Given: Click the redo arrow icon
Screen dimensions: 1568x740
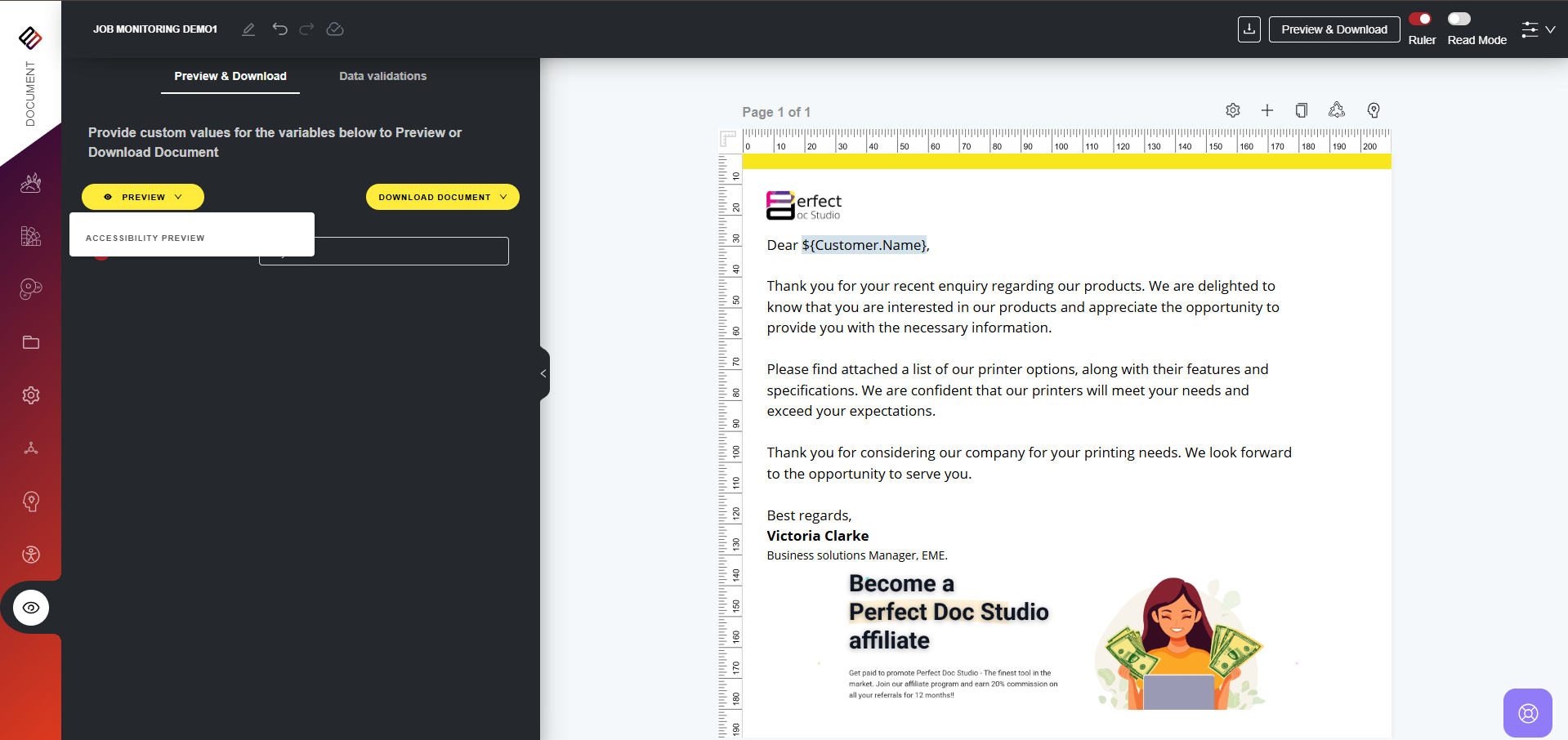Looking at the screenshot, I should click(x=306, y=29).
